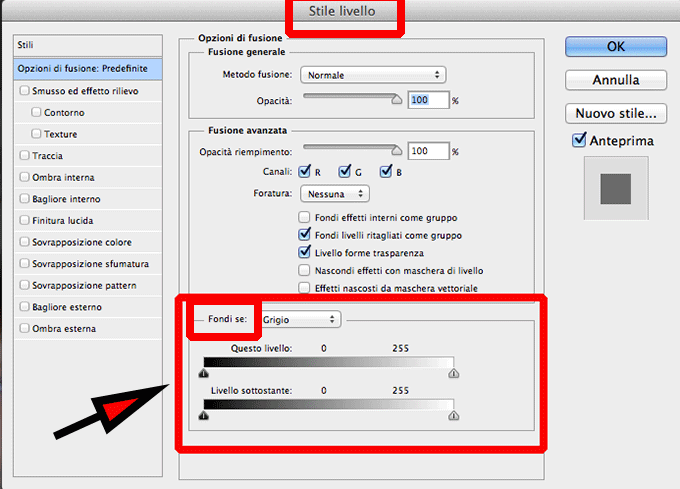
Task: Click the Opacità riempimento slider handle
Action: pos(396,150)
